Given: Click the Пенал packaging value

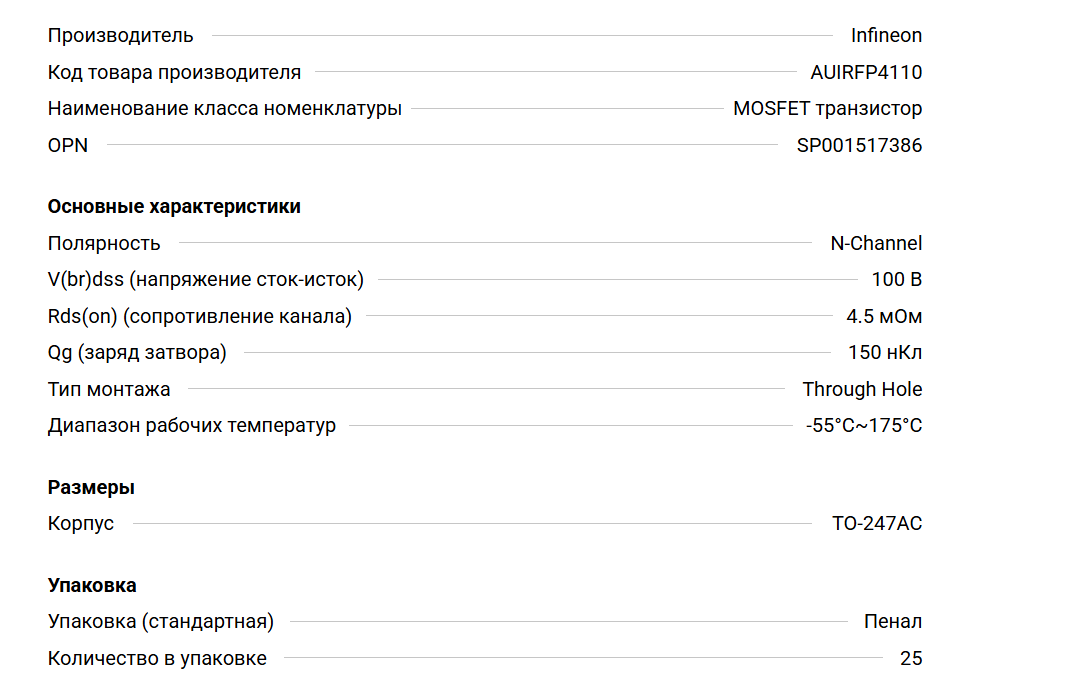Looking at the screenshot, I should click(x=893, y=622).
